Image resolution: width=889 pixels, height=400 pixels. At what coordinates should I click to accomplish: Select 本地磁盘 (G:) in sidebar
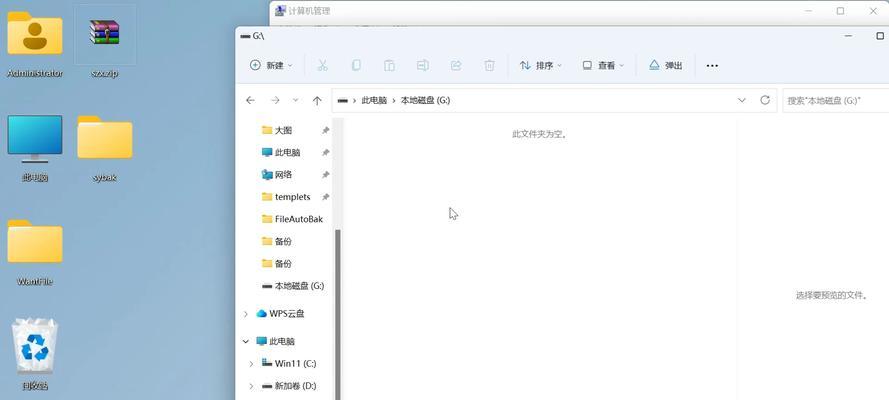[293, 286]
